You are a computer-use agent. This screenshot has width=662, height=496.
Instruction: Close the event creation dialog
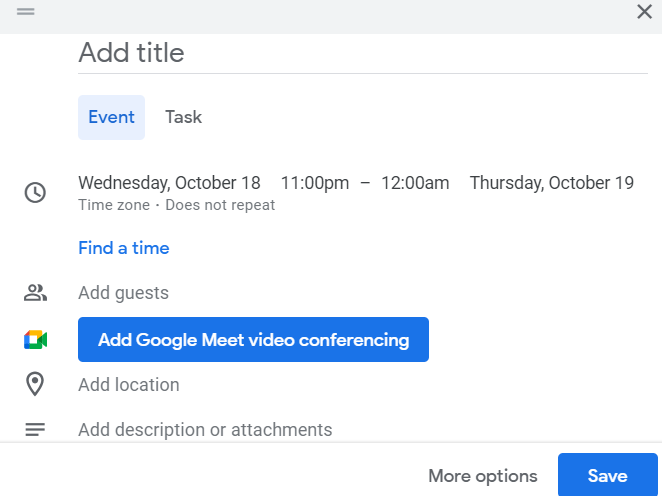coord(644,12)
